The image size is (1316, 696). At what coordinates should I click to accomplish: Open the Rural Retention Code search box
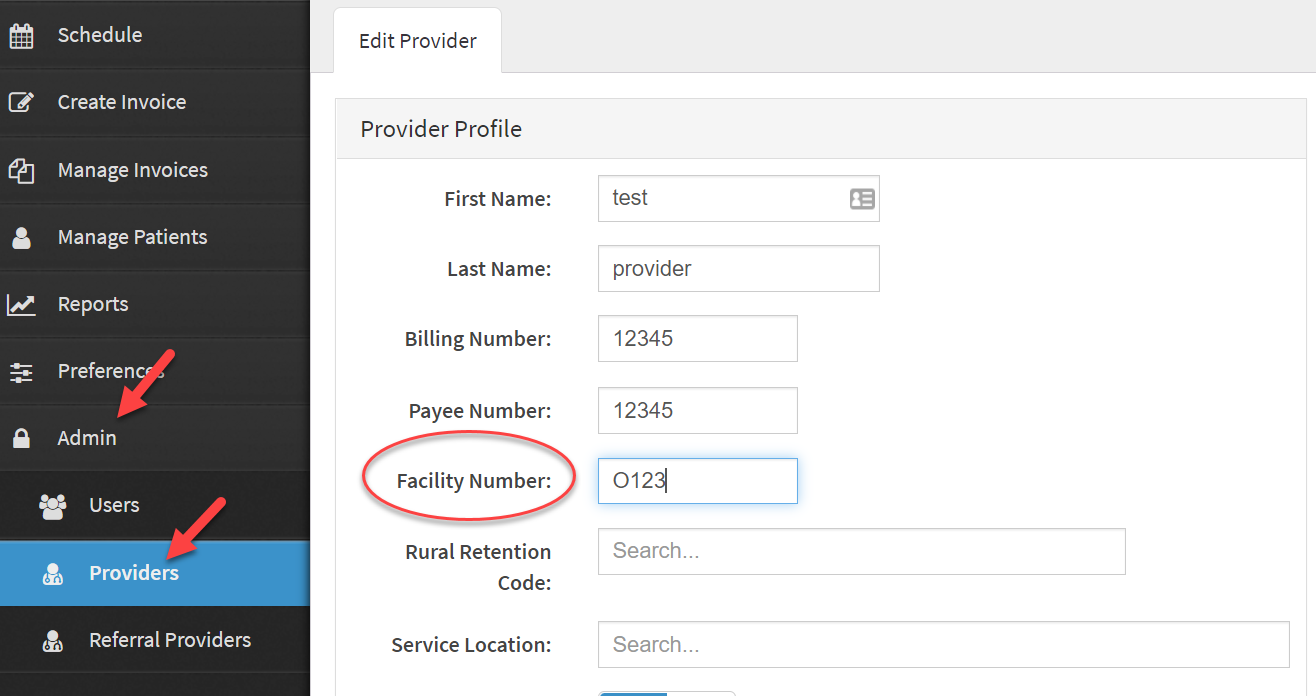861,551
